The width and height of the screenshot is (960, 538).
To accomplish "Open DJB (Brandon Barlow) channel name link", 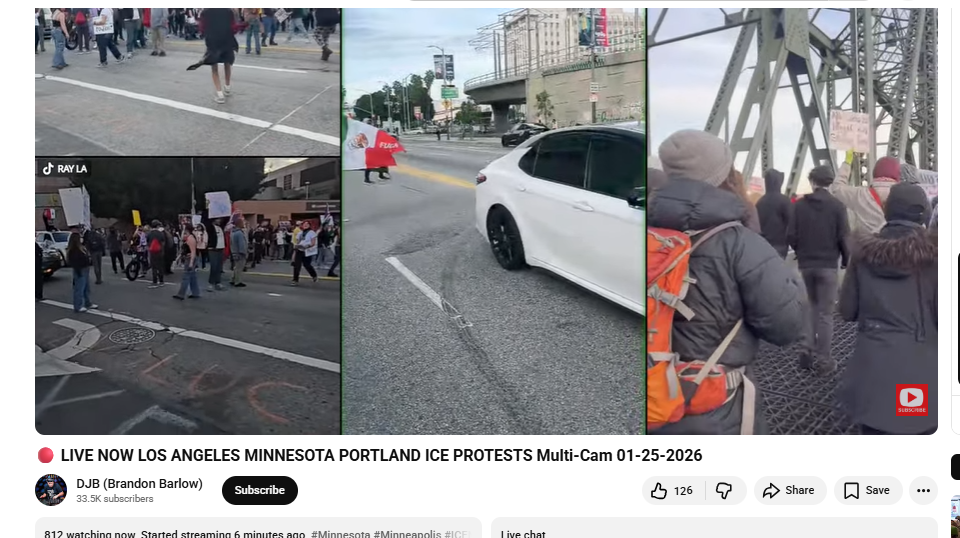I will tap(140, 484).
